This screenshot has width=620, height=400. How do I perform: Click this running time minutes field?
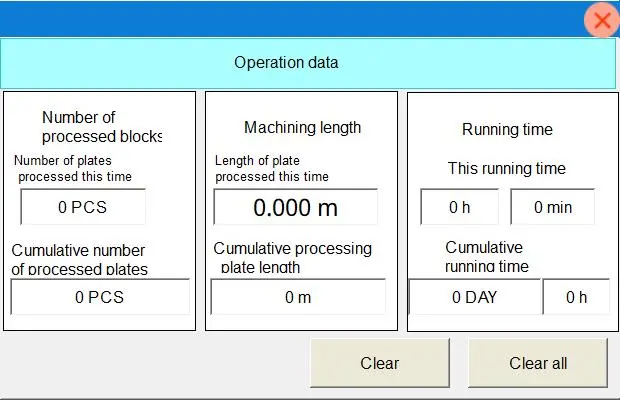coord(552,207)
